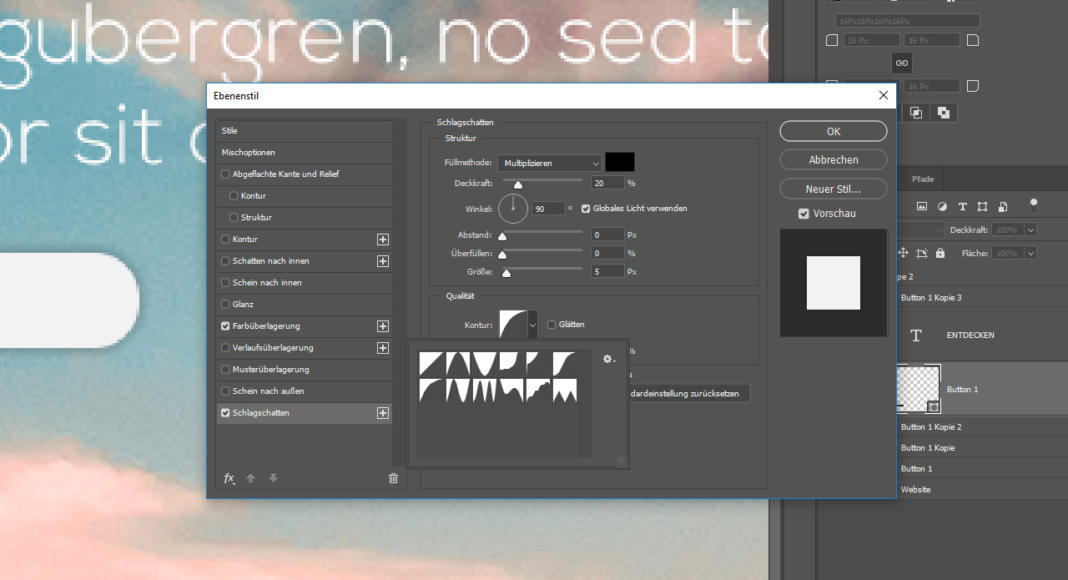Open the Kontur shape picker dropdown
The image size is (1068, 580).
point(534,323)
